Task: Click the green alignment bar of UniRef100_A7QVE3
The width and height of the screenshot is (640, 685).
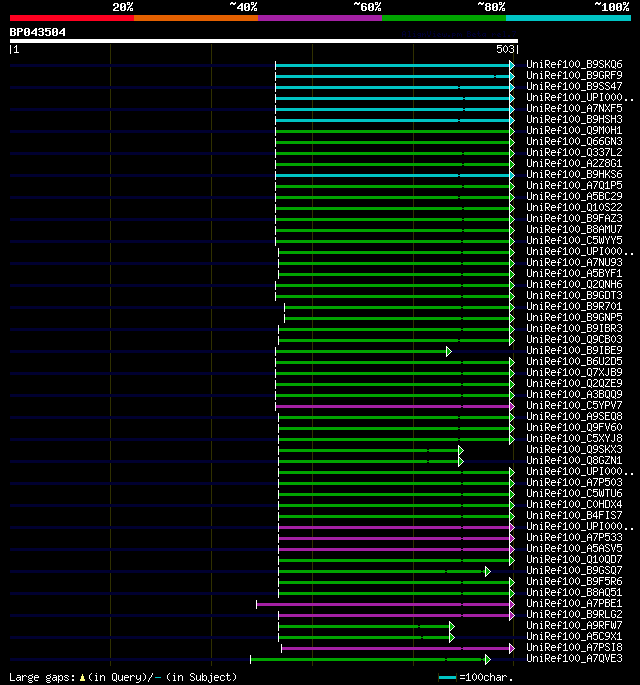Action: (x=368, y=660)
